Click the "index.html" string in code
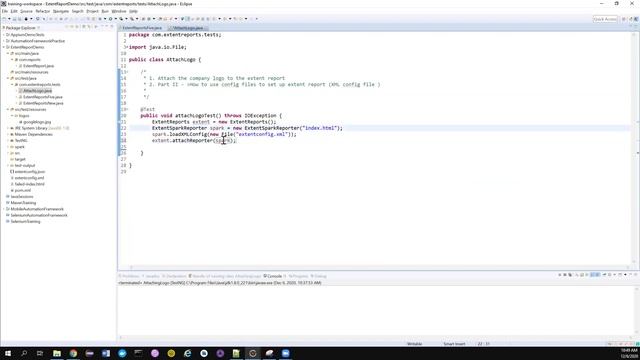 click(320, 128)
